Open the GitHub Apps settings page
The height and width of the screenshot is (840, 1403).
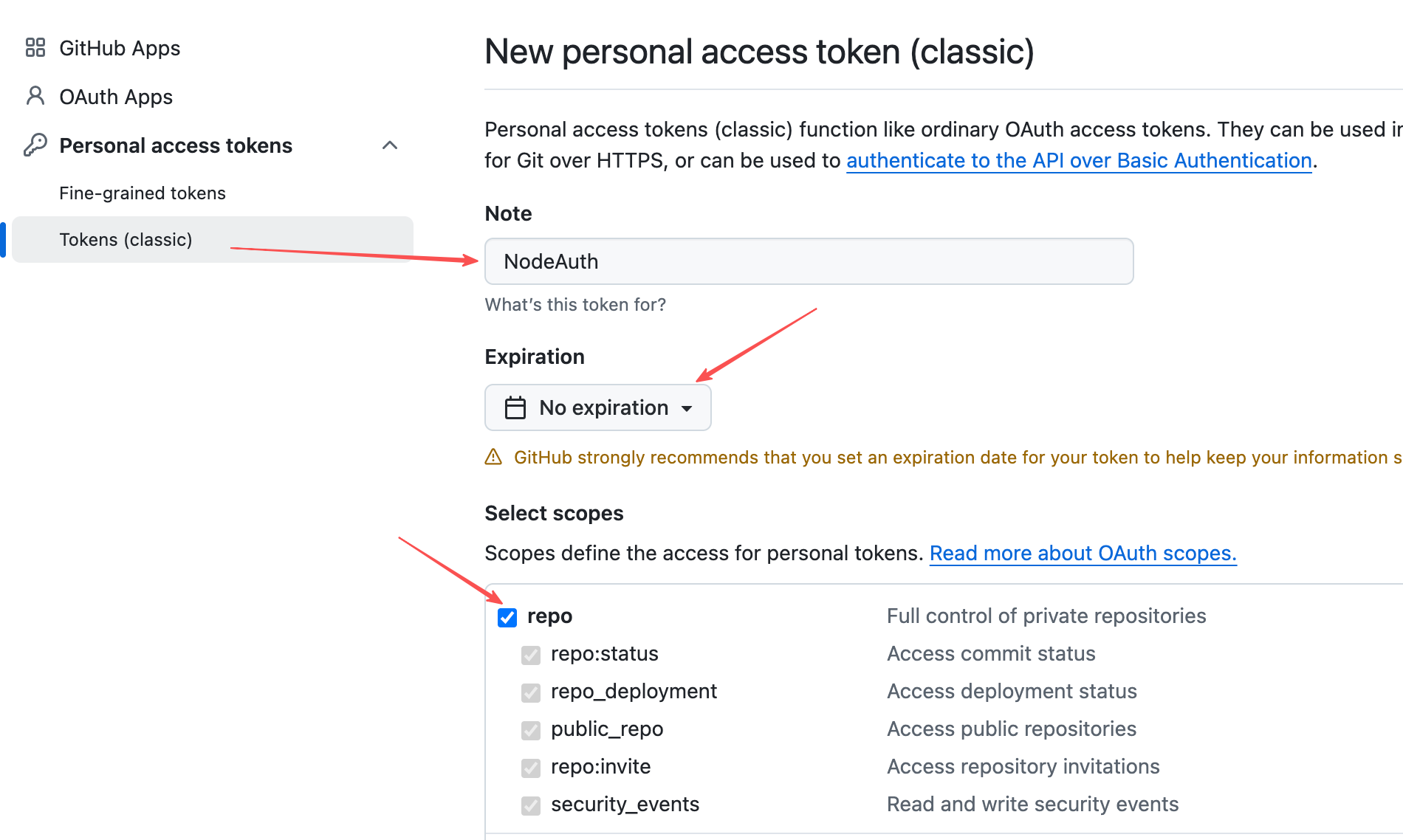[x=120, y=48]
